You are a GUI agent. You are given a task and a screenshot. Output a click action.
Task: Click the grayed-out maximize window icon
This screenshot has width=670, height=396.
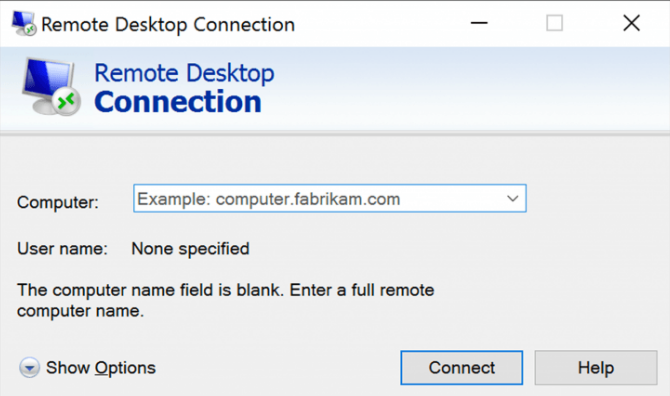[555, 23]
